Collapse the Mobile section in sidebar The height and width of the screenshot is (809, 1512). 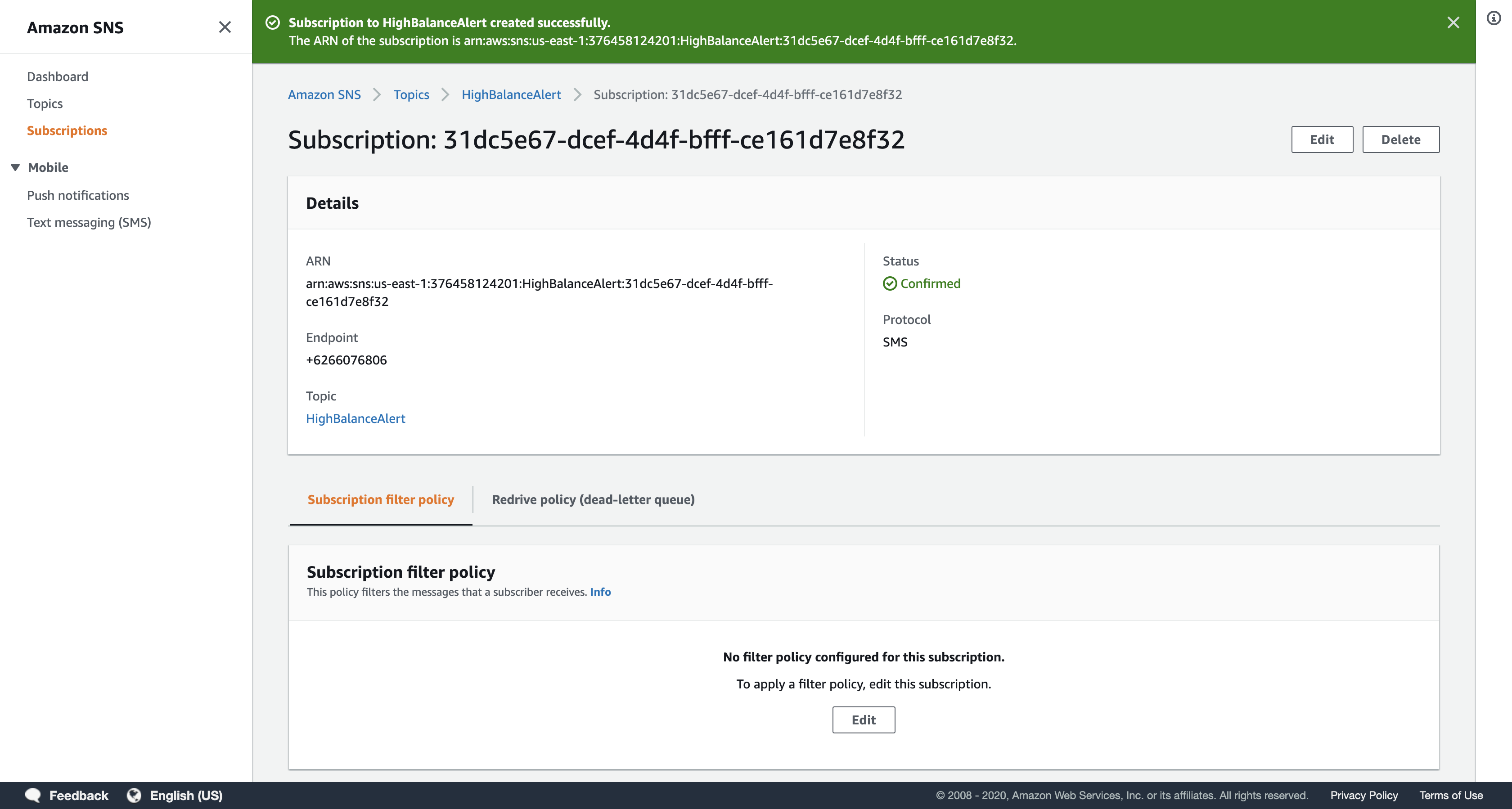(15, 167)
